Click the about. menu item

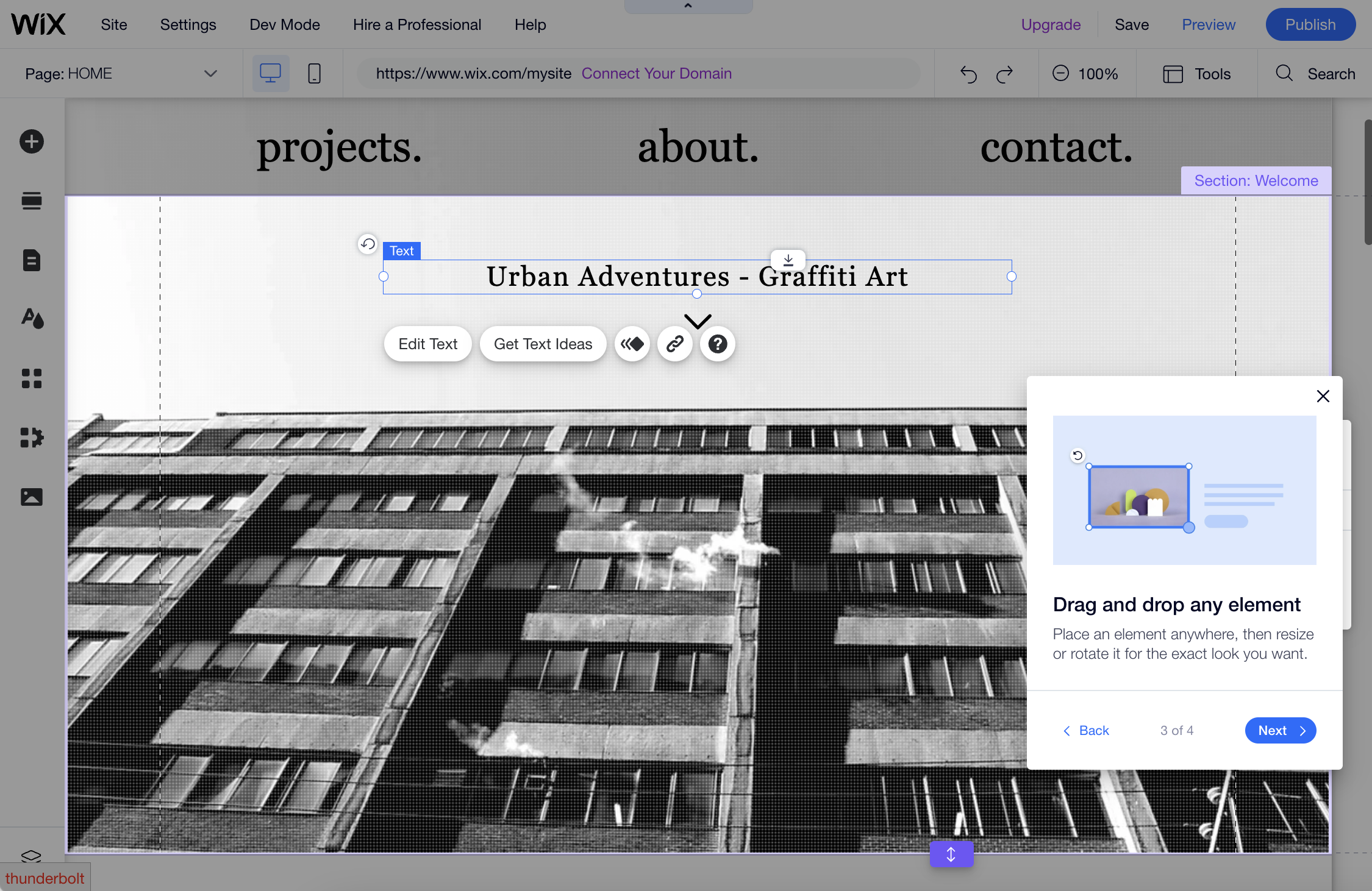698,147
